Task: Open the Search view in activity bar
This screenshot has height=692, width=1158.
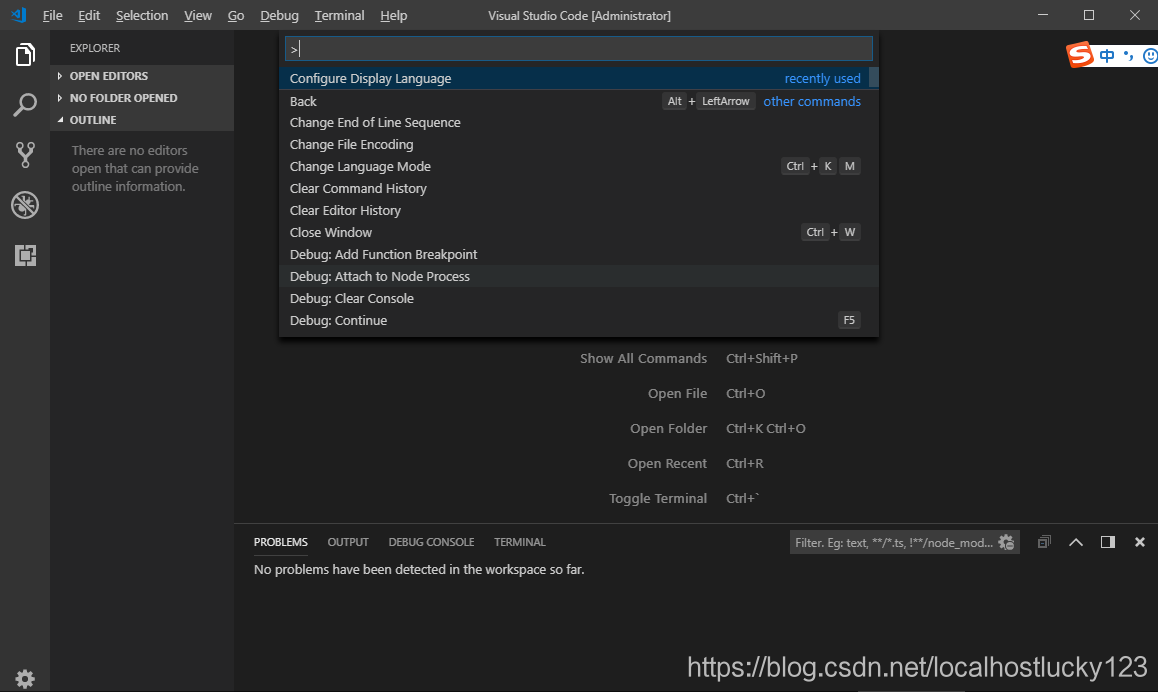Action: 25,105
